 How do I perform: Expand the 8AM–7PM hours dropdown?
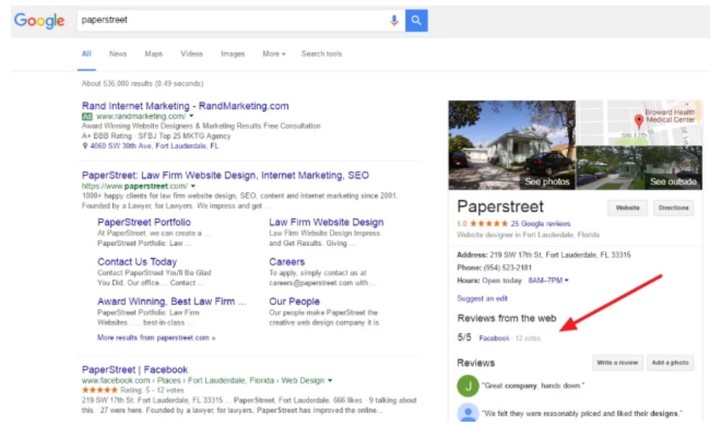(x=548, y=281)
